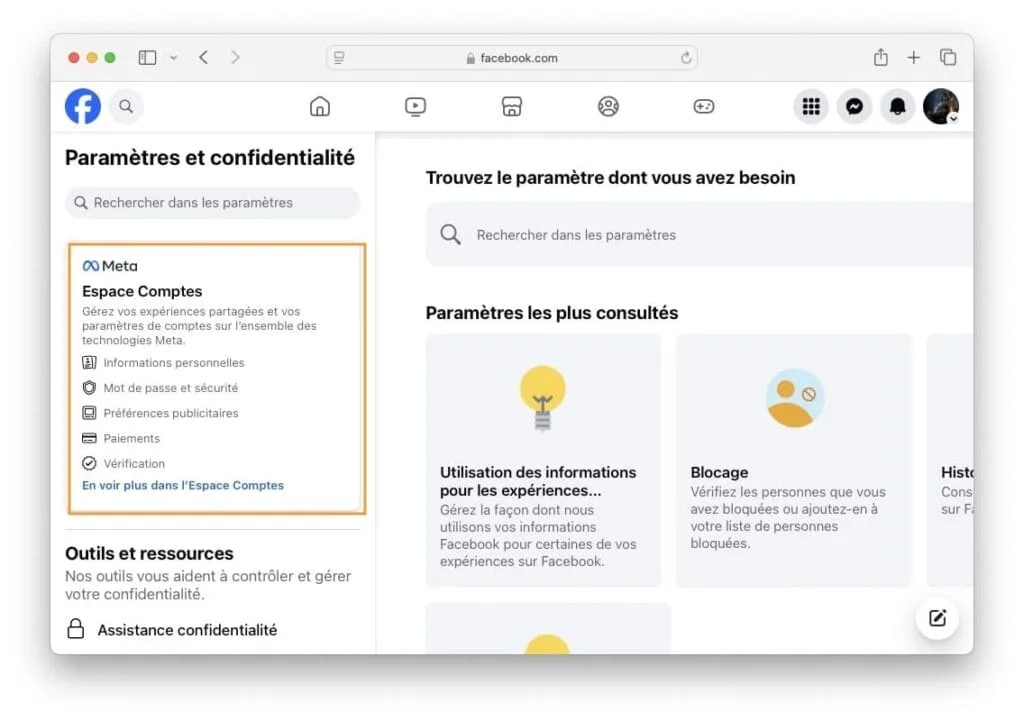
Task: Open the apps grid menu
Action: pyautogui.click(x=811, y=106)
